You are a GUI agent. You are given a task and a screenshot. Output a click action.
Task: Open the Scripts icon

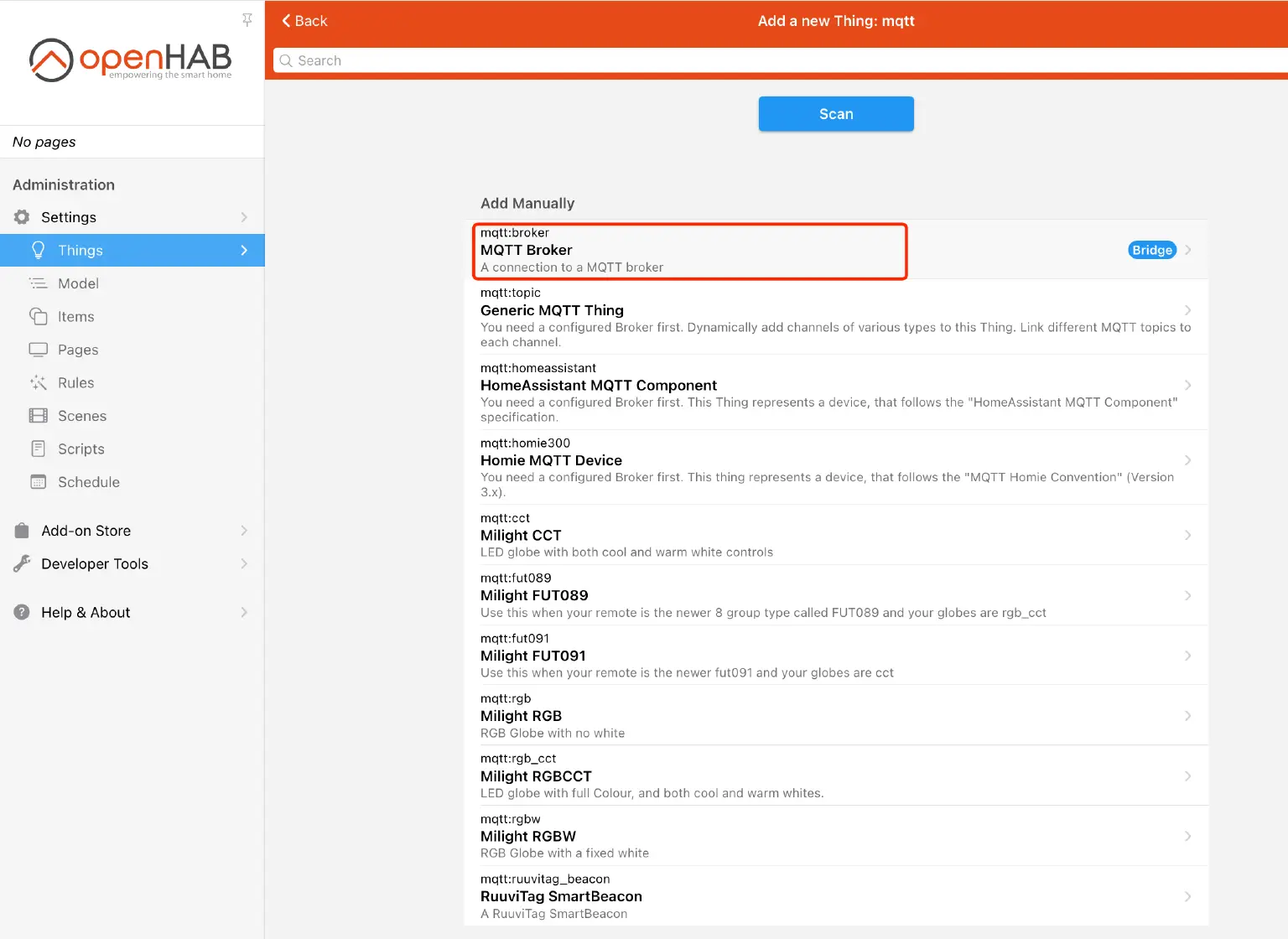pos(39,449)
